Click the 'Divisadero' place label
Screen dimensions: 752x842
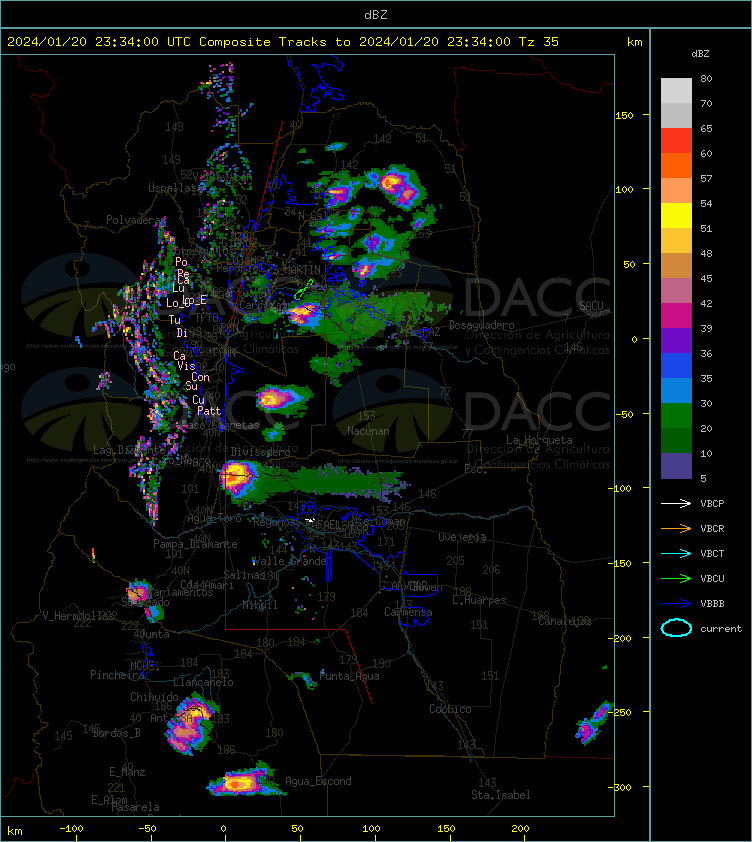click(261, 452)
